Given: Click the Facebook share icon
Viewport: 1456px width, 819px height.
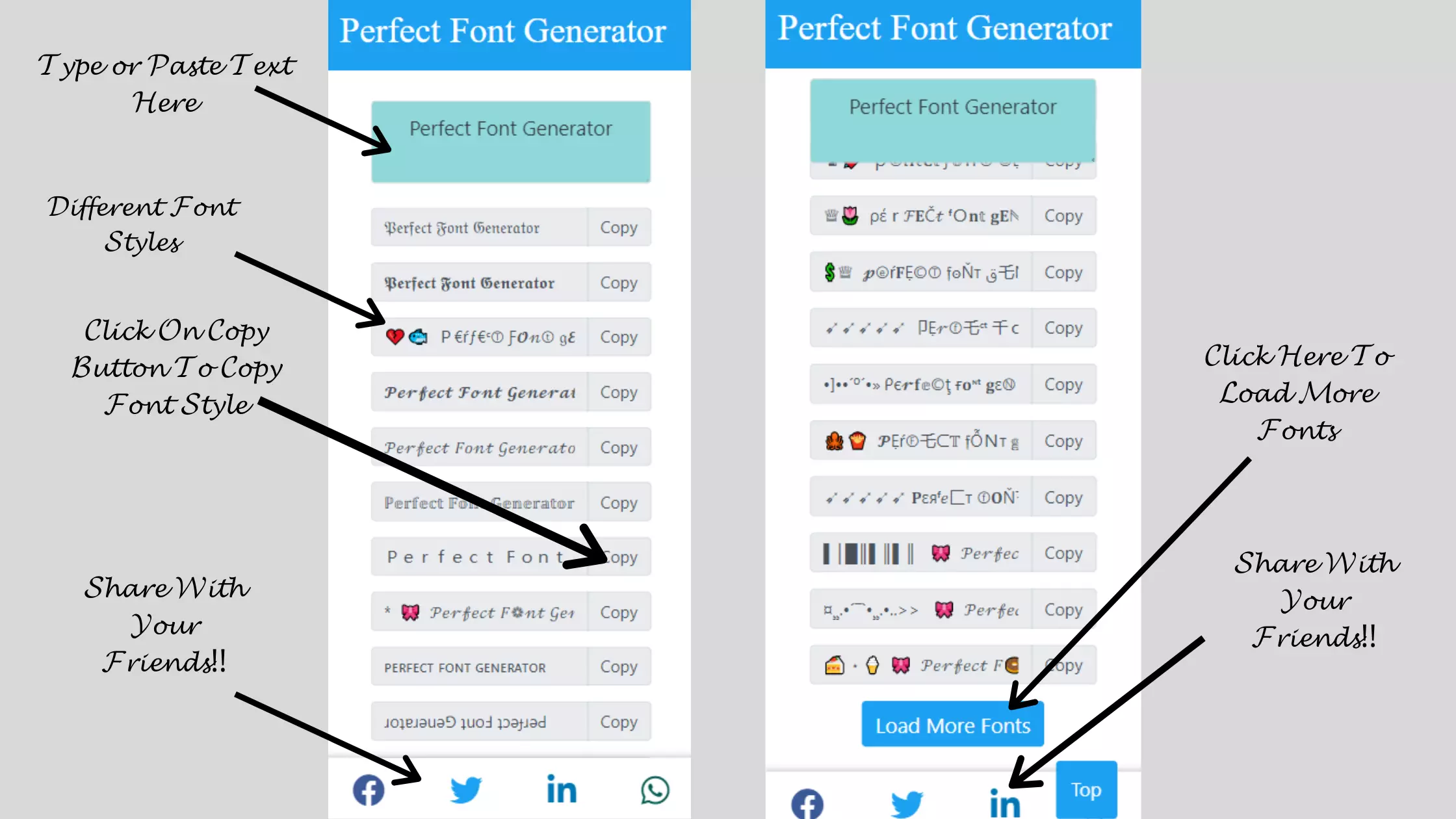Looking at the screenshot, I should 370,790.
